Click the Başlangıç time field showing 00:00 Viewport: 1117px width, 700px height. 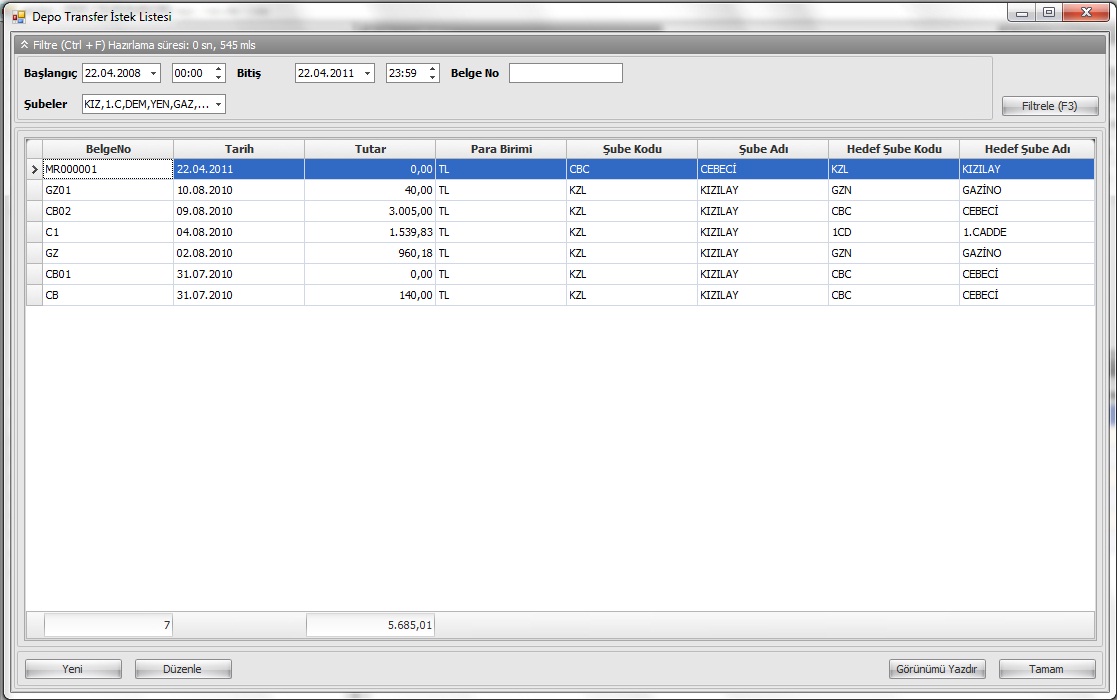click(193, 73)
